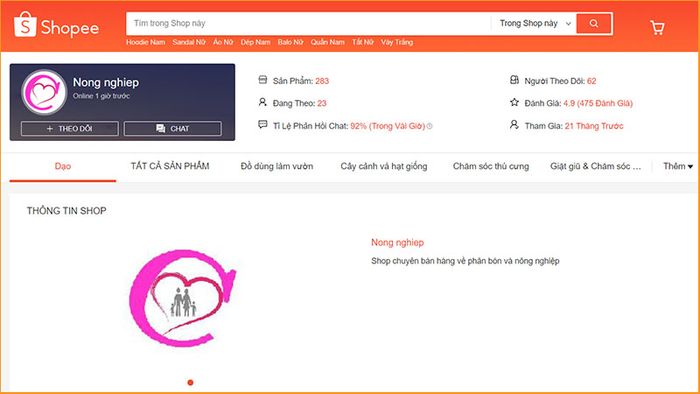The image size is (700, 394).
Task: Click the 92% (Trong Vài Giờ) response value
Action: coord(388,126)
